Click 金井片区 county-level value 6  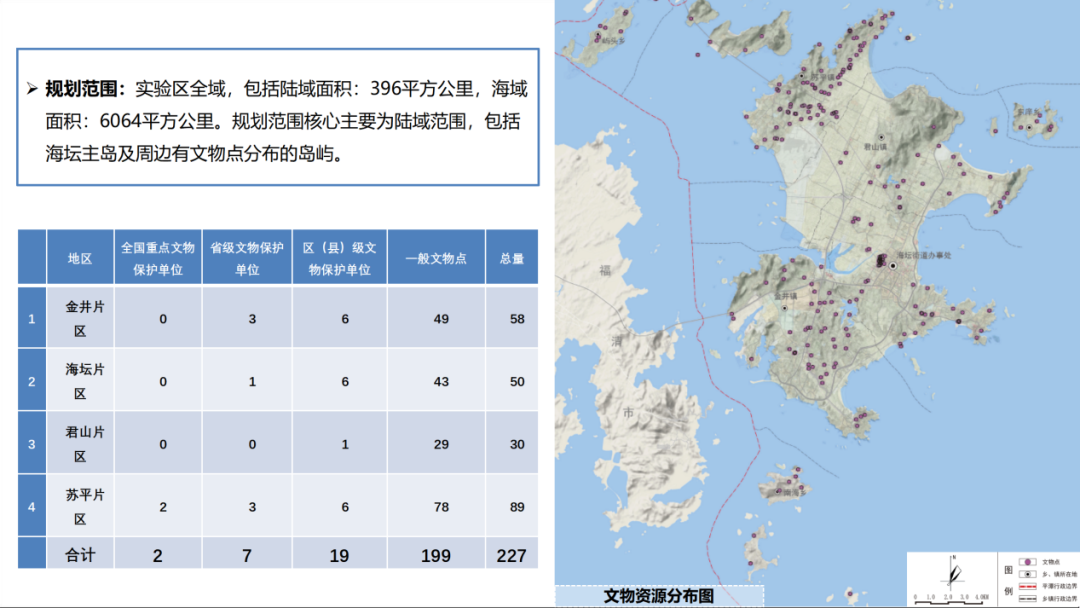coord(344,319)
